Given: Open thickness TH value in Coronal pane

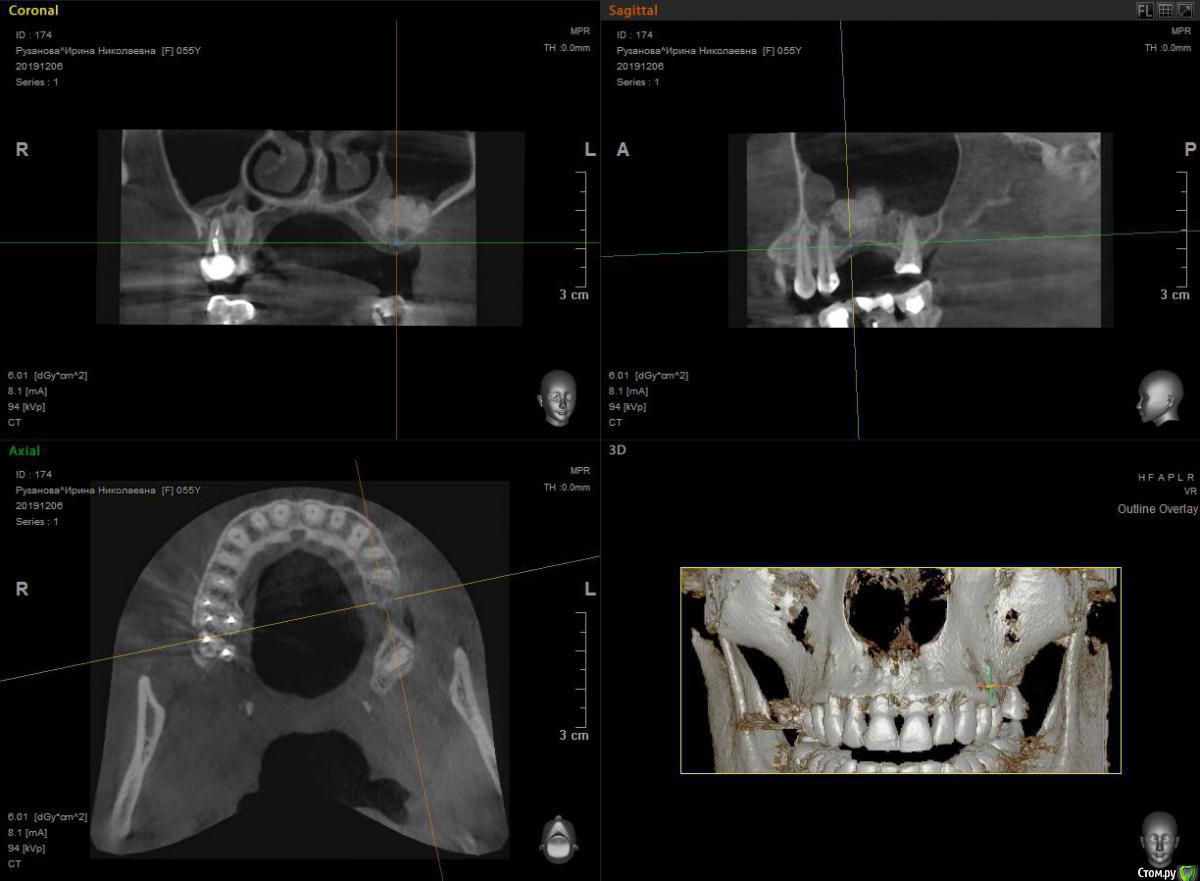Looking at the screenshot, I should 566,47.
